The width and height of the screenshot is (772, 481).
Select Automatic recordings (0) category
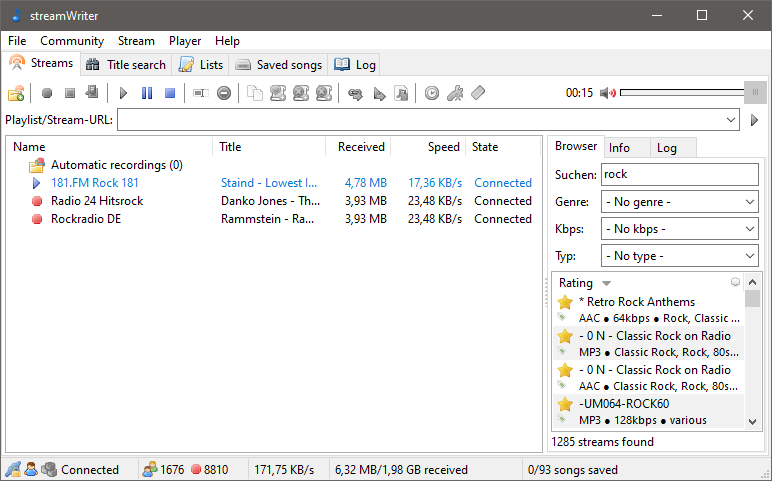117,165
